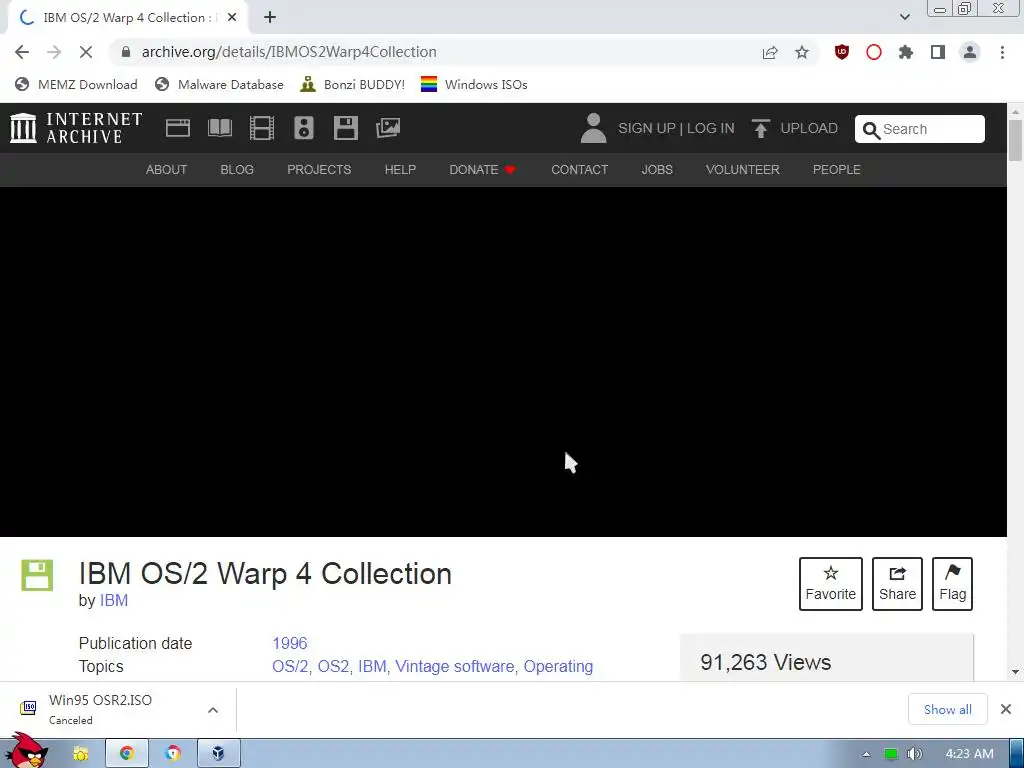Click the OS2 topic link
The height and width of the screenshot is (768, 1024).
pyautogui.click(x=333, y=666)
